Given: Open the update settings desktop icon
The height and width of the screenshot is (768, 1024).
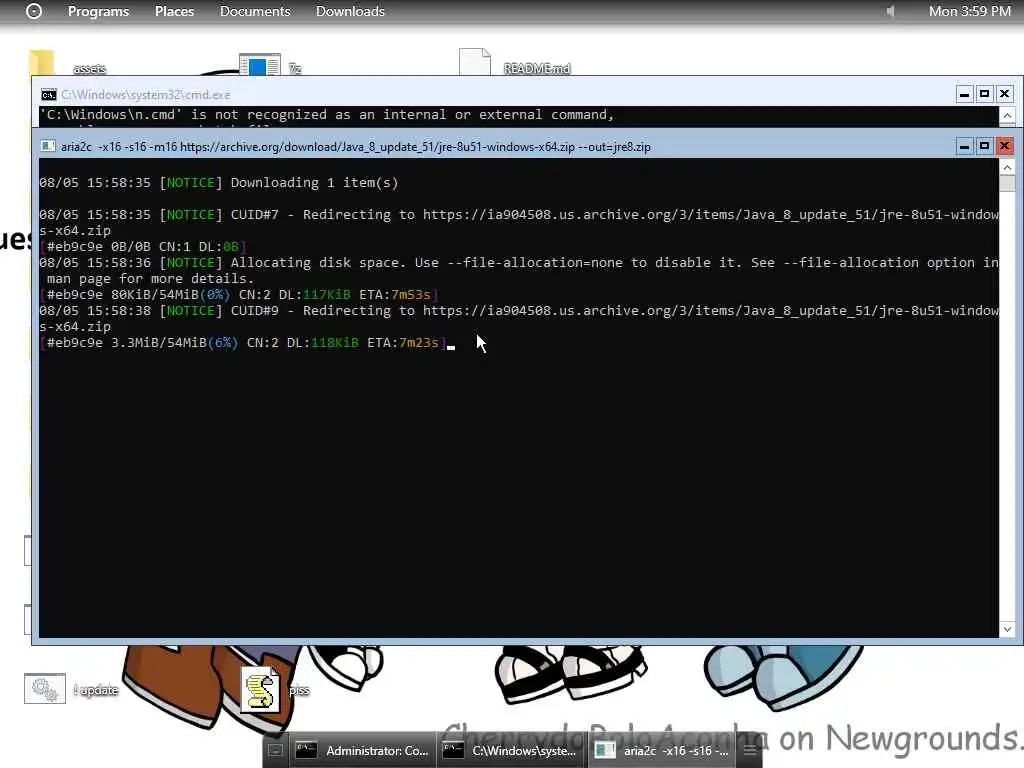Looking at the screenshot, I should point(45,689).
